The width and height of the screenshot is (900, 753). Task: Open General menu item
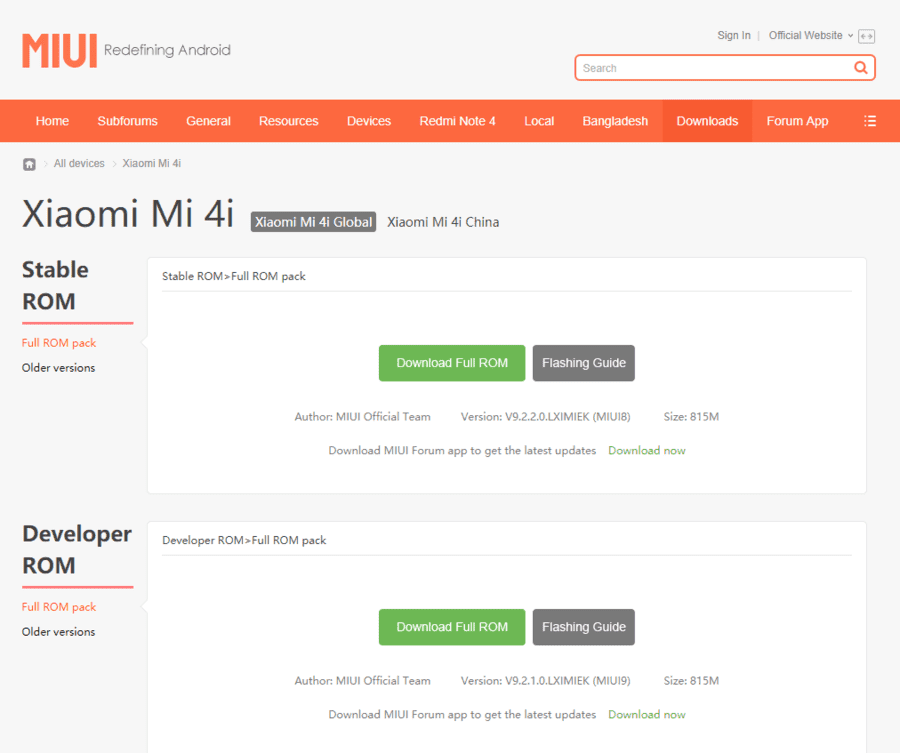[x=208, y=121]
